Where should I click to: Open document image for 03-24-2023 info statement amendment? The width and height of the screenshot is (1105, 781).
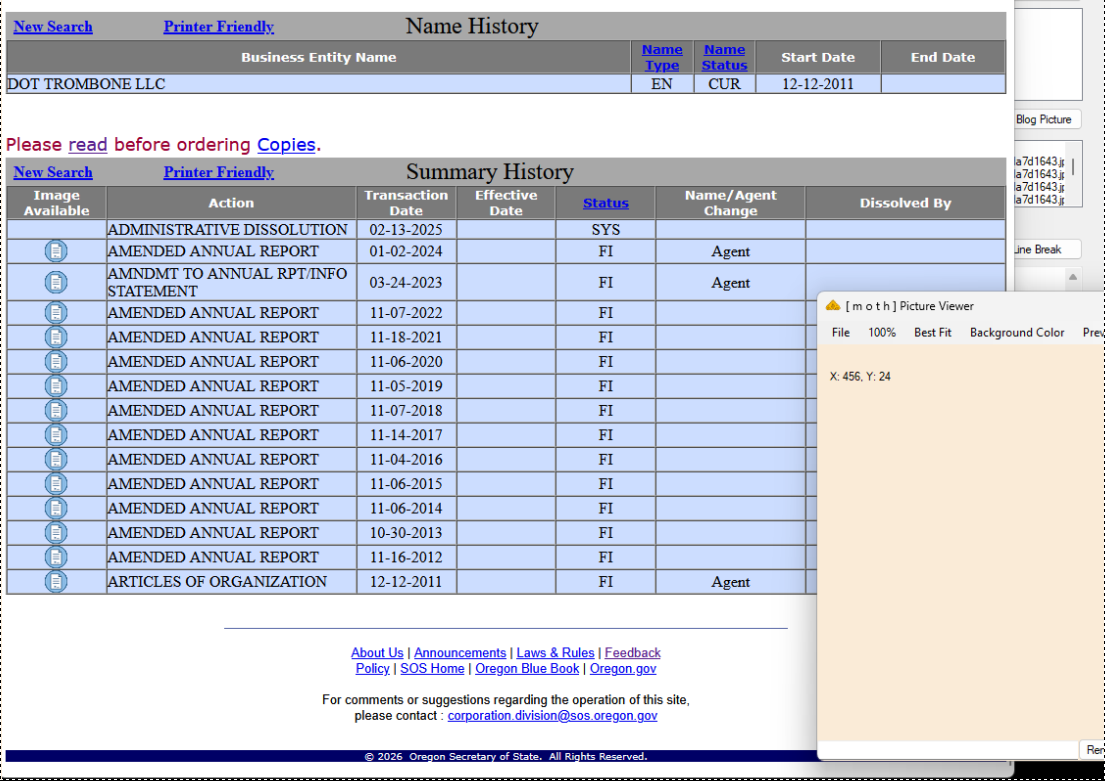[56, 283]
